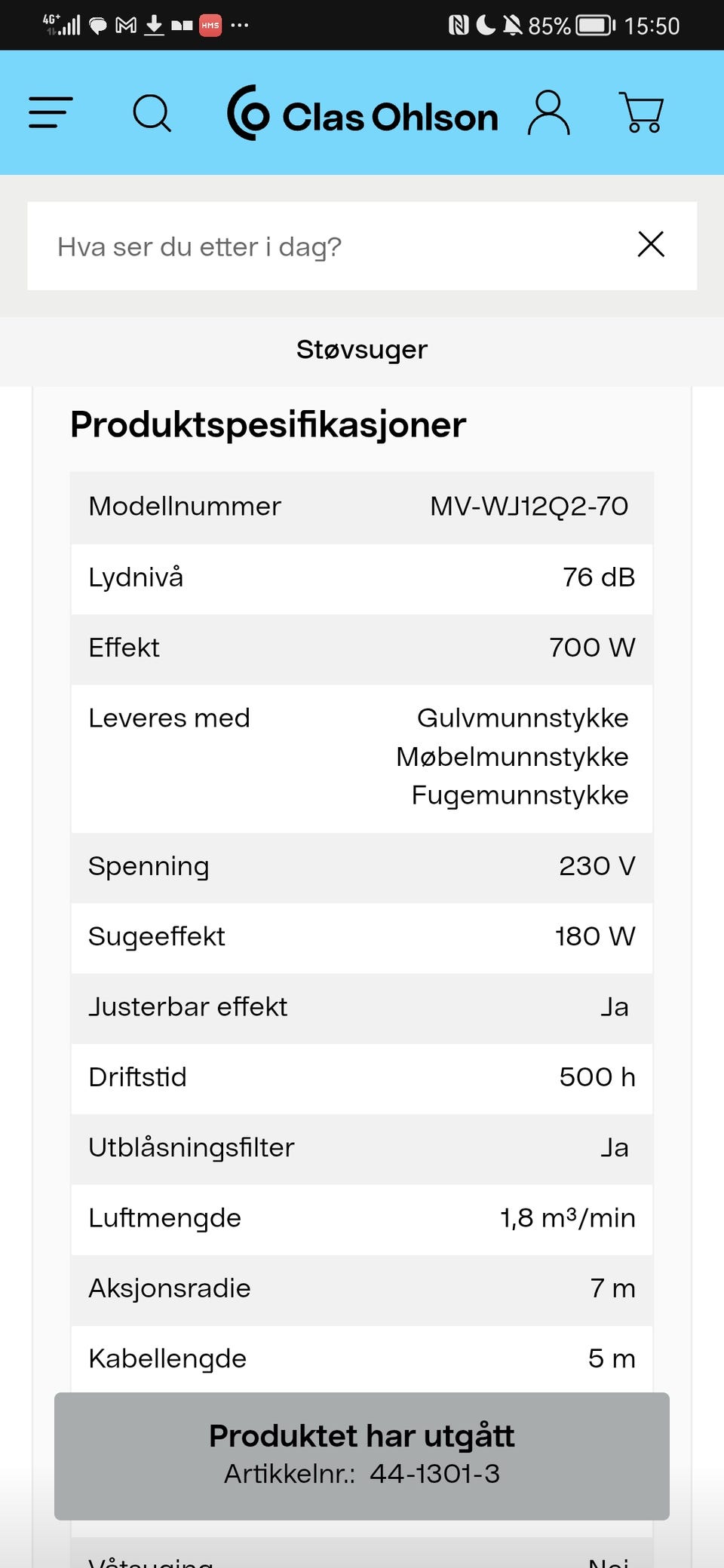Select the Sugeeffekt 180 W row
Screen dimensions: 724x1568
(x=362, y=937)
